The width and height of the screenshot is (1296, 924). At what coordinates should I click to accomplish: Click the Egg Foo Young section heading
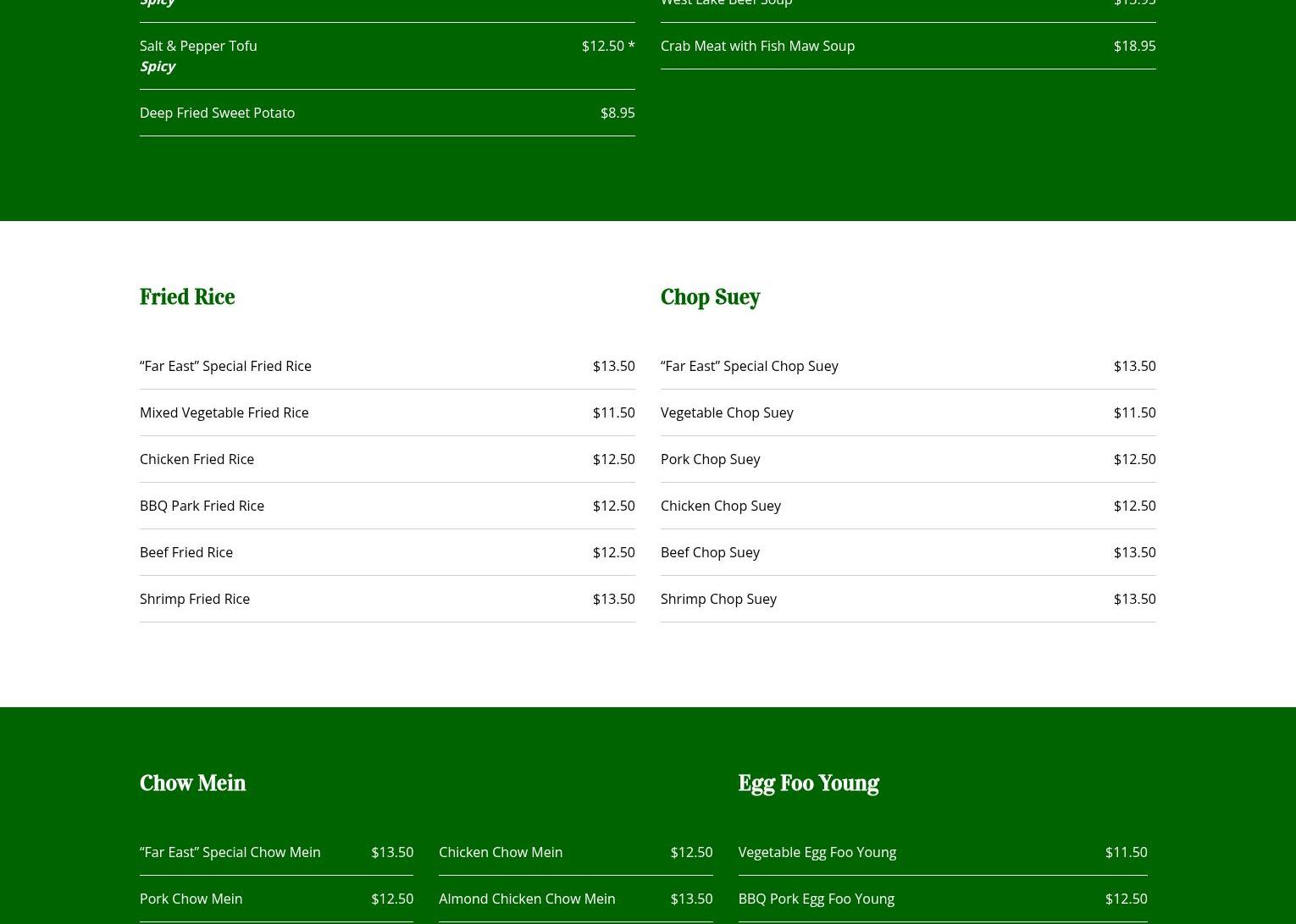tap(808, 783)
